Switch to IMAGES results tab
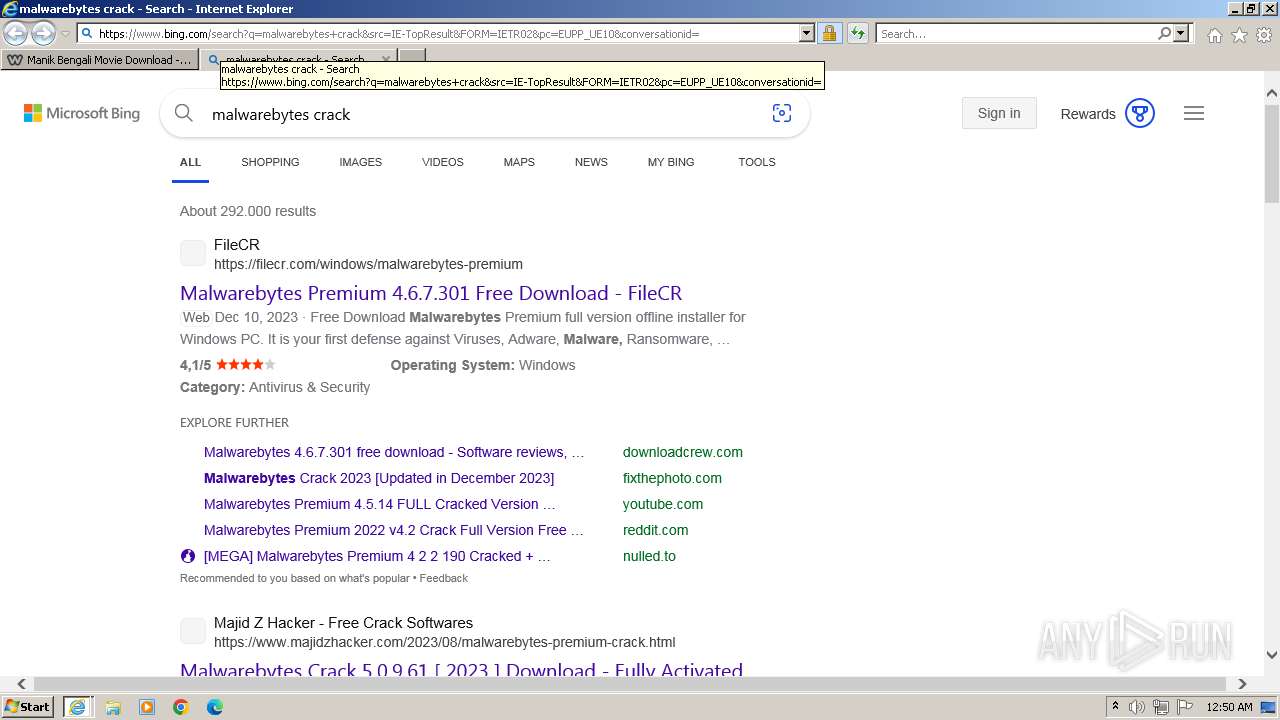This screenshot has width=1280, height=720. tap(360, 162)
